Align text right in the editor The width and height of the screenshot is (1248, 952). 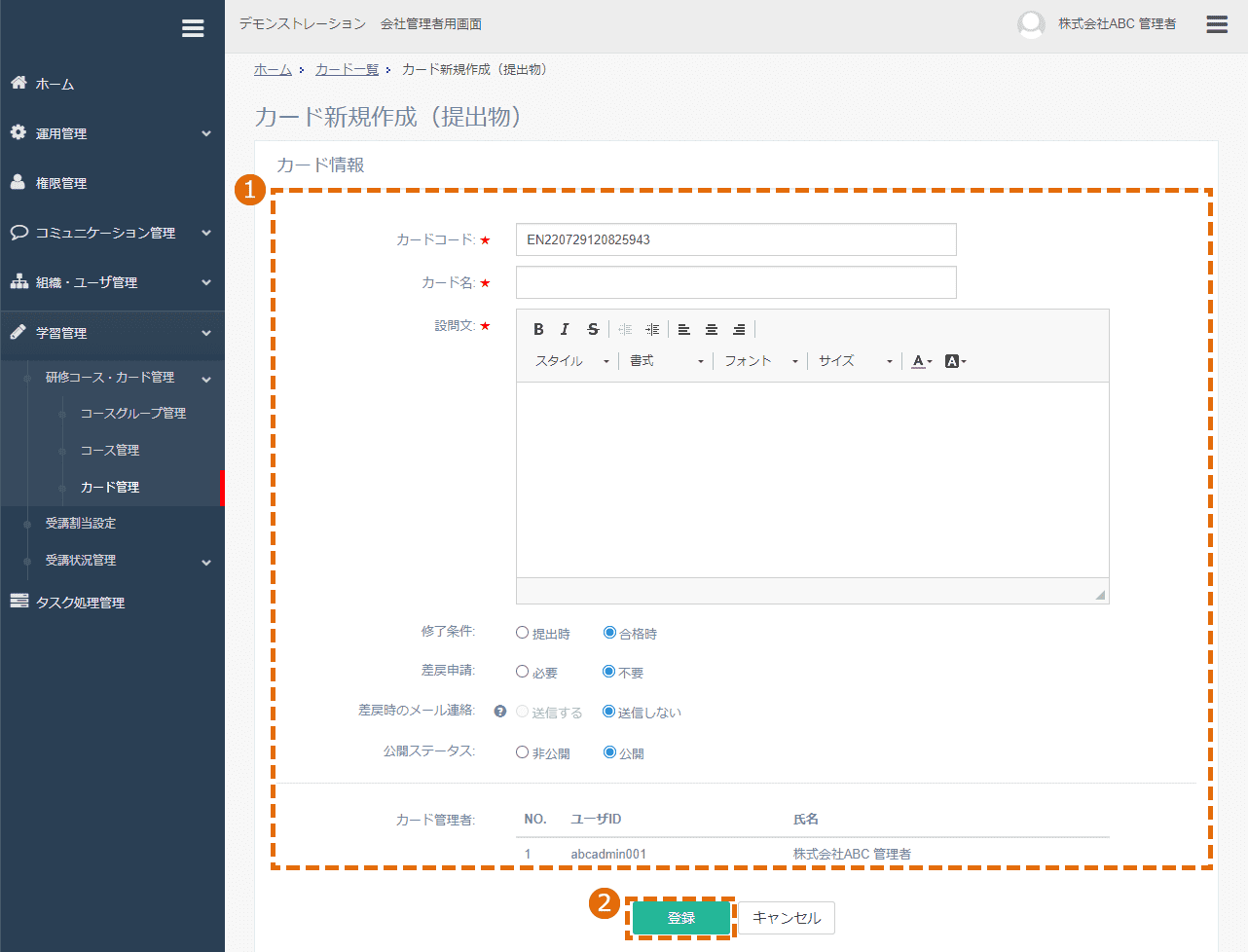pyautogui.click(x=739, y=329)
